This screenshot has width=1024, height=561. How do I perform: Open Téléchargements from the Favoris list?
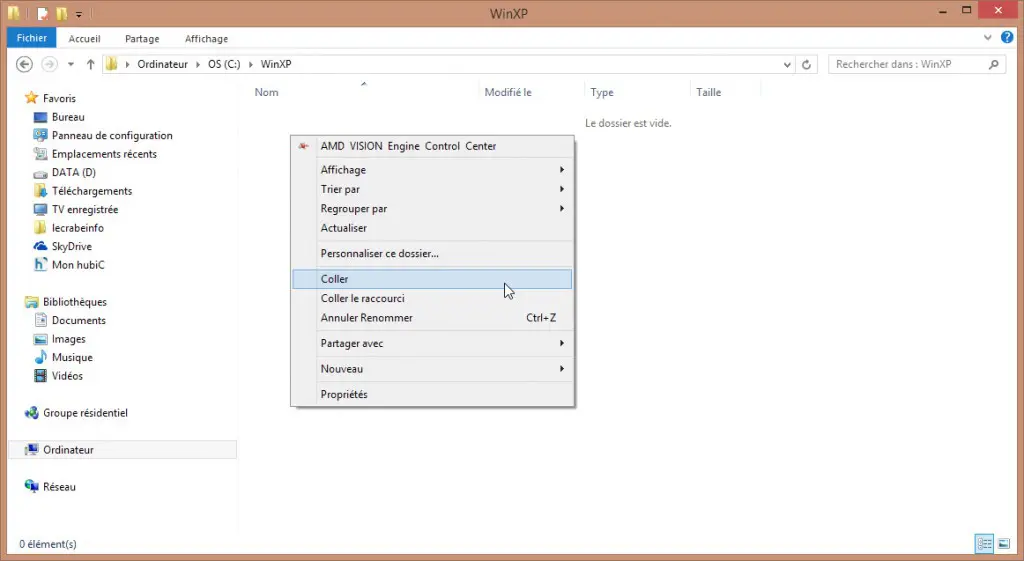91,191
